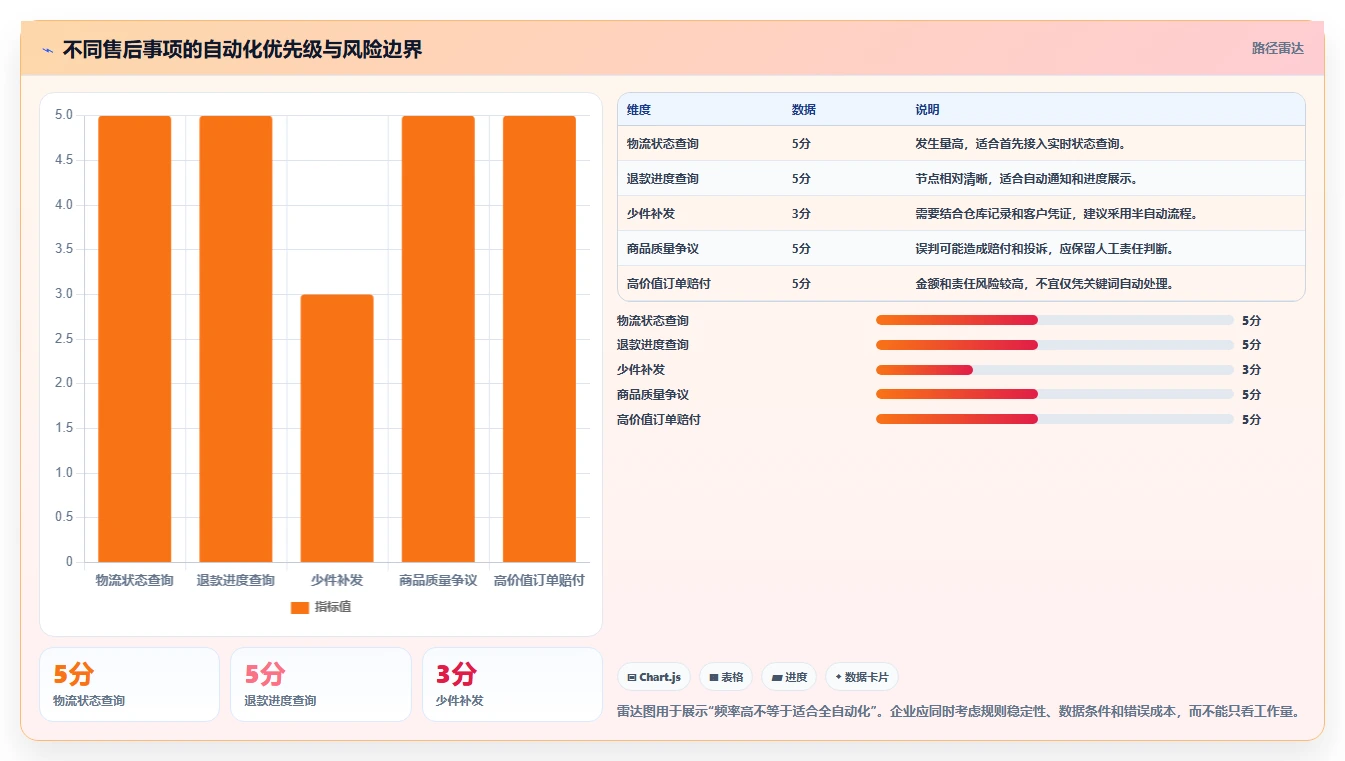Click the progress bar for 物流状态查询
This screenshot has height=761, width=1345.
[x=1055, y=320]
